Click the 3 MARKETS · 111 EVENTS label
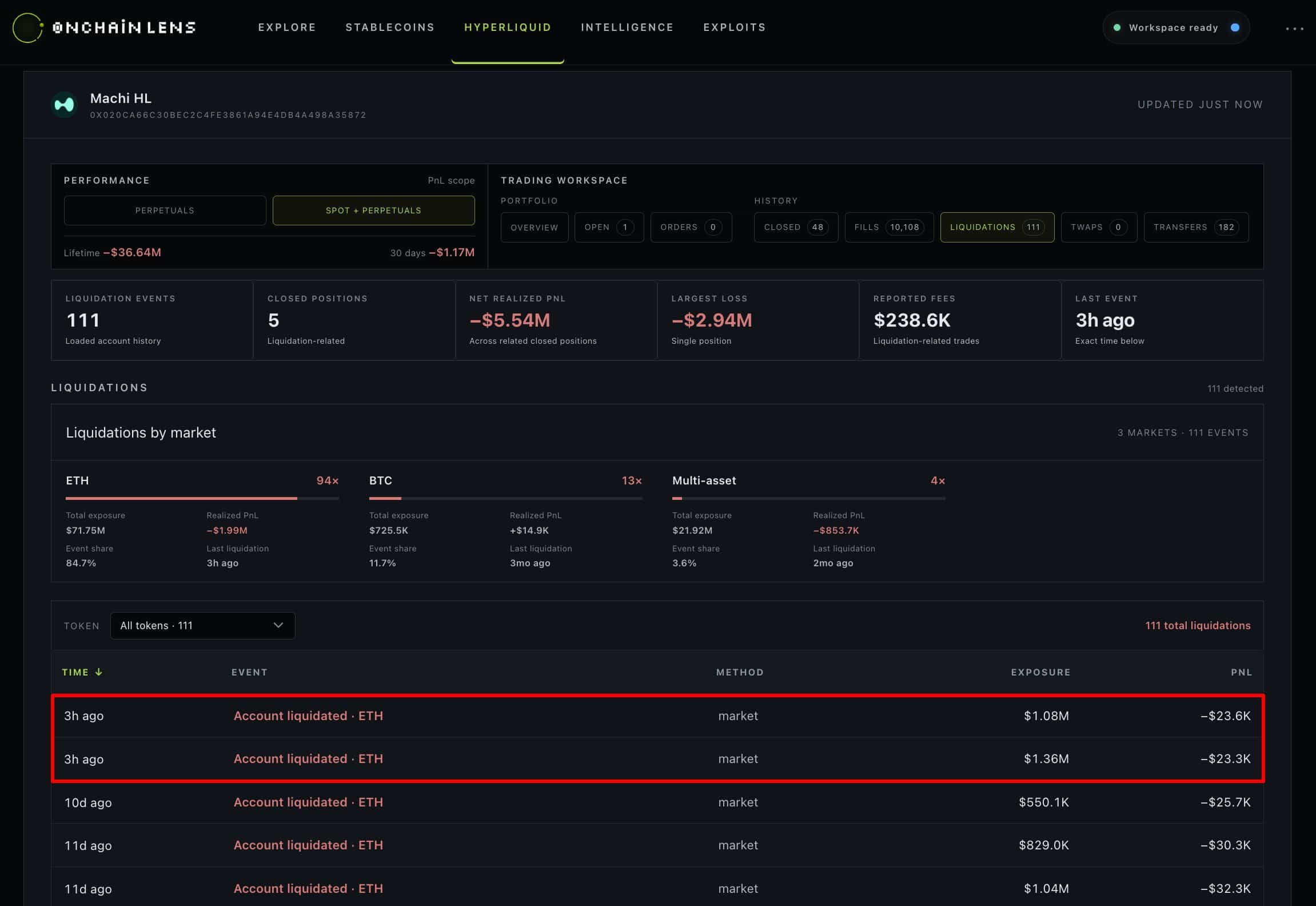 1183,432
